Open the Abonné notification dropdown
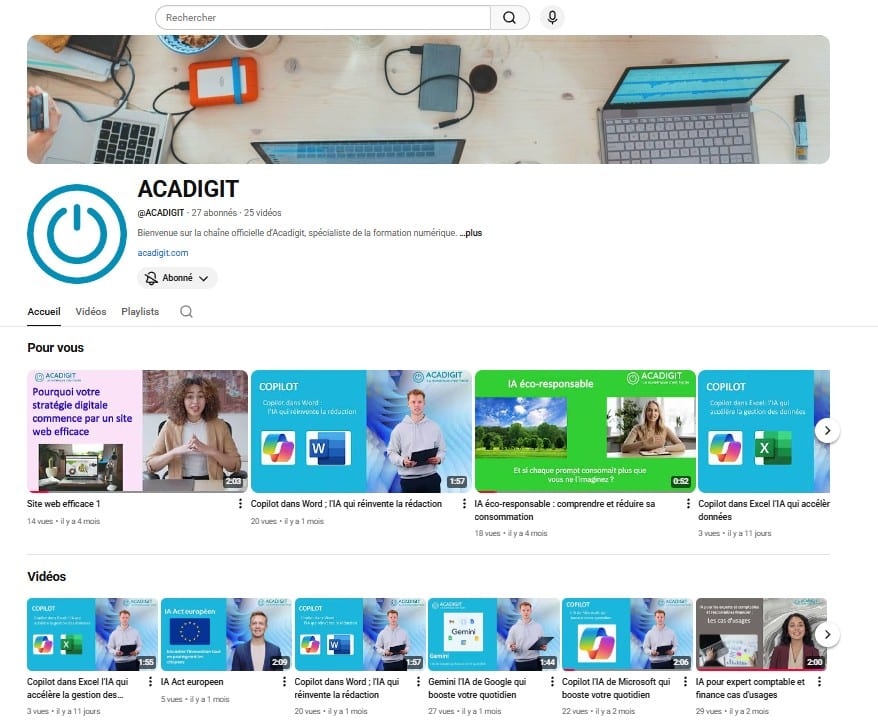The width and height of the screenshot is (878, 726). point(177,278)
